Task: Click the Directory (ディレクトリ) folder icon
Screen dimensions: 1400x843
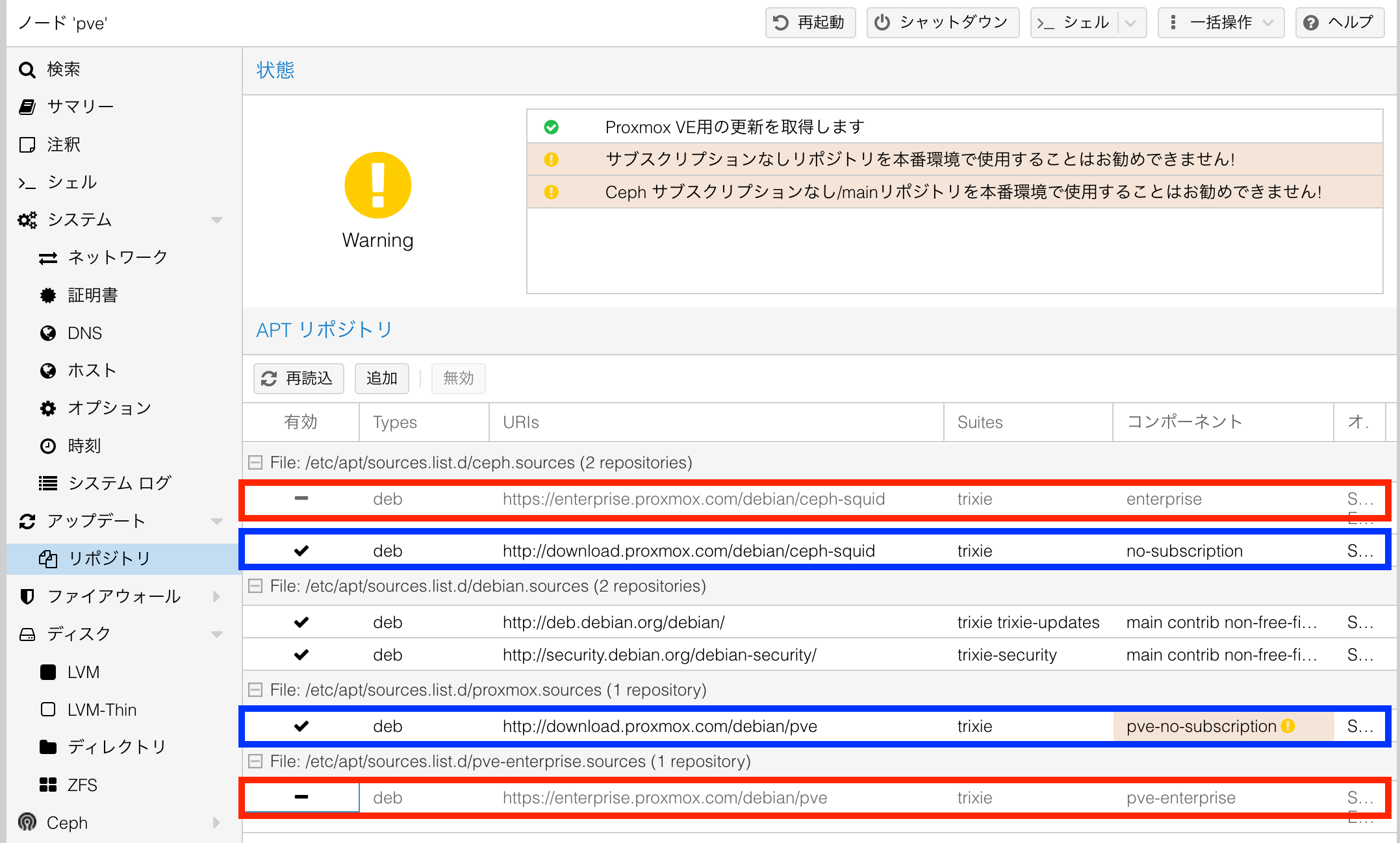Action: 48,747
